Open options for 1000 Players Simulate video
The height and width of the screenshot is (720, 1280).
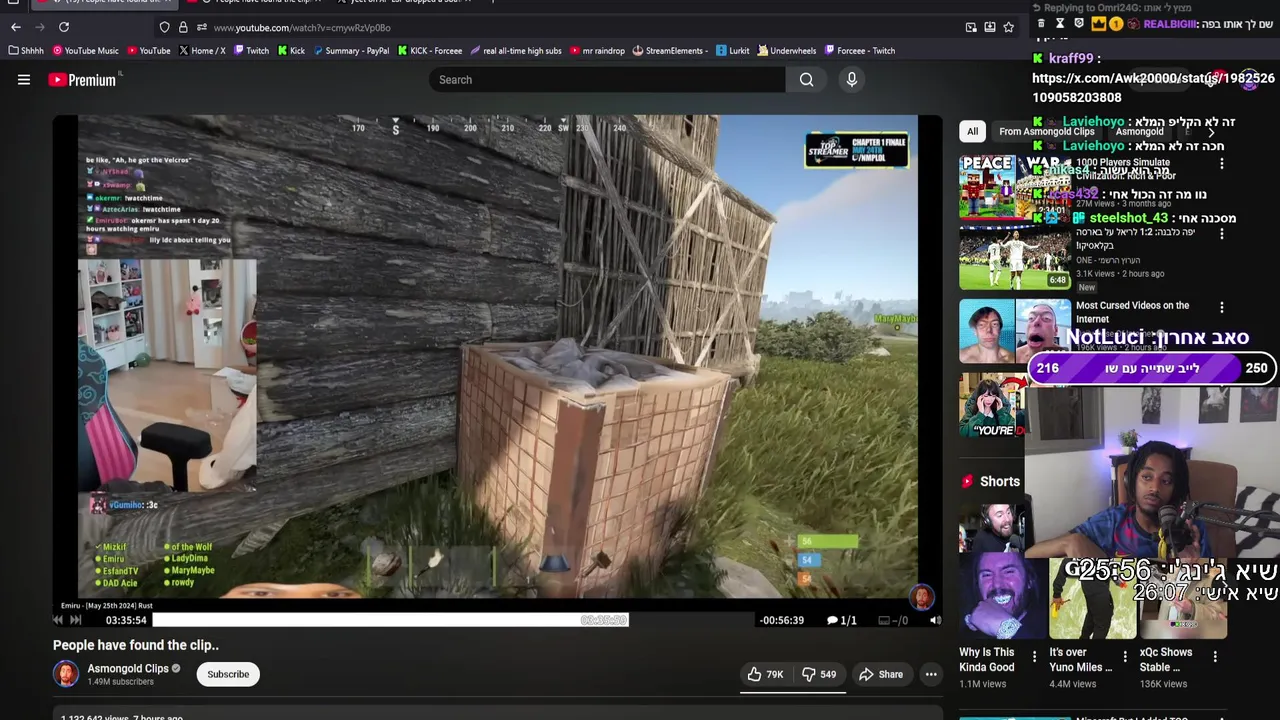click(x=1221, y=163)
